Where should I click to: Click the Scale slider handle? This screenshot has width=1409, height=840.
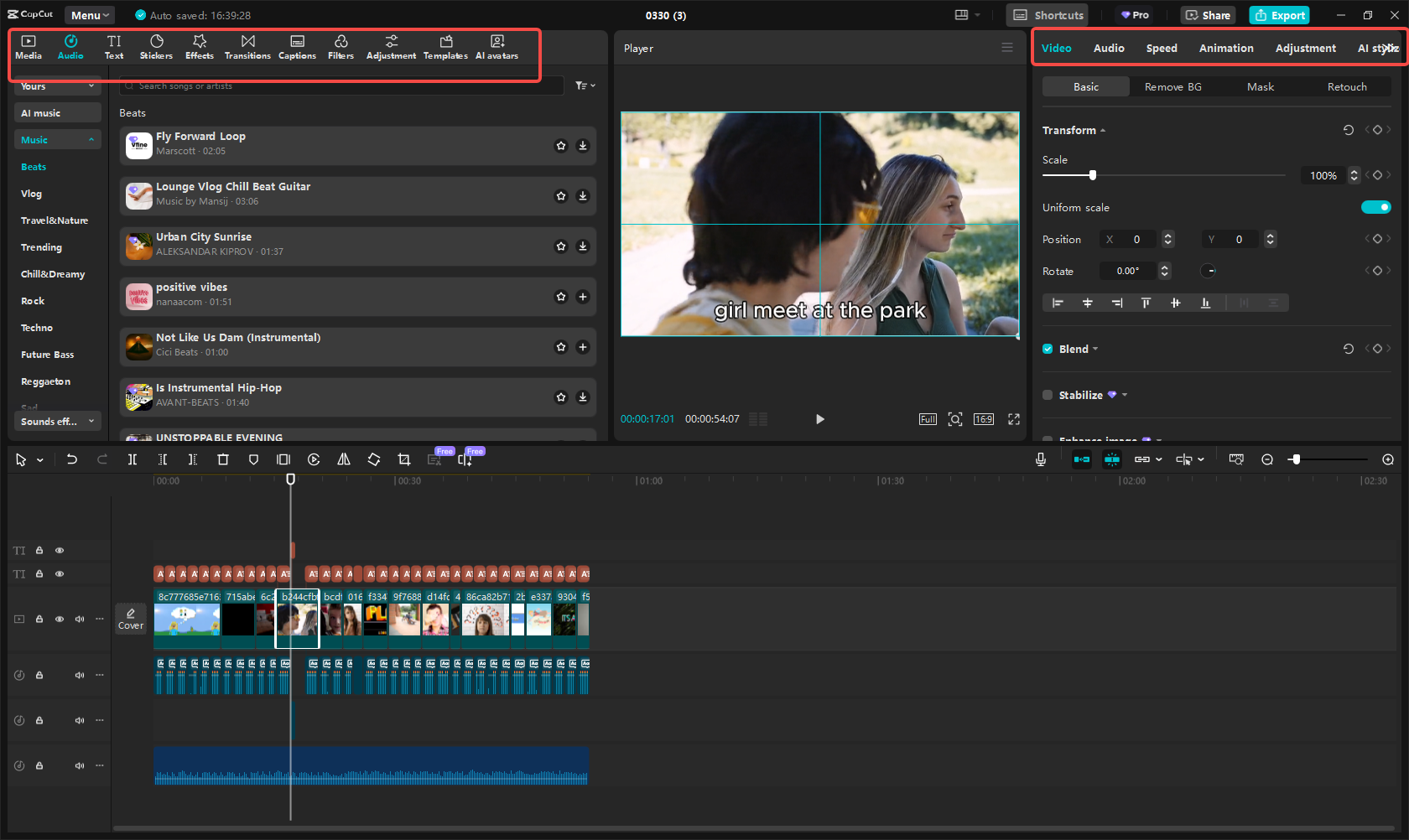1092,175
